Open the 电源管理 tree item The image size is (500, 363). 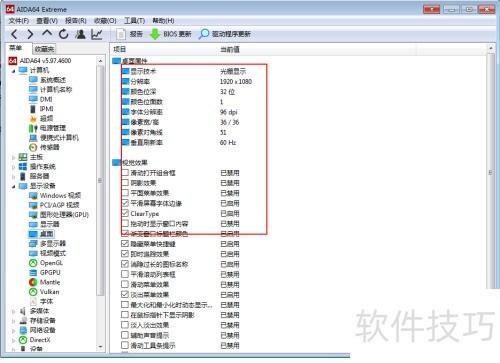point(47,128)
